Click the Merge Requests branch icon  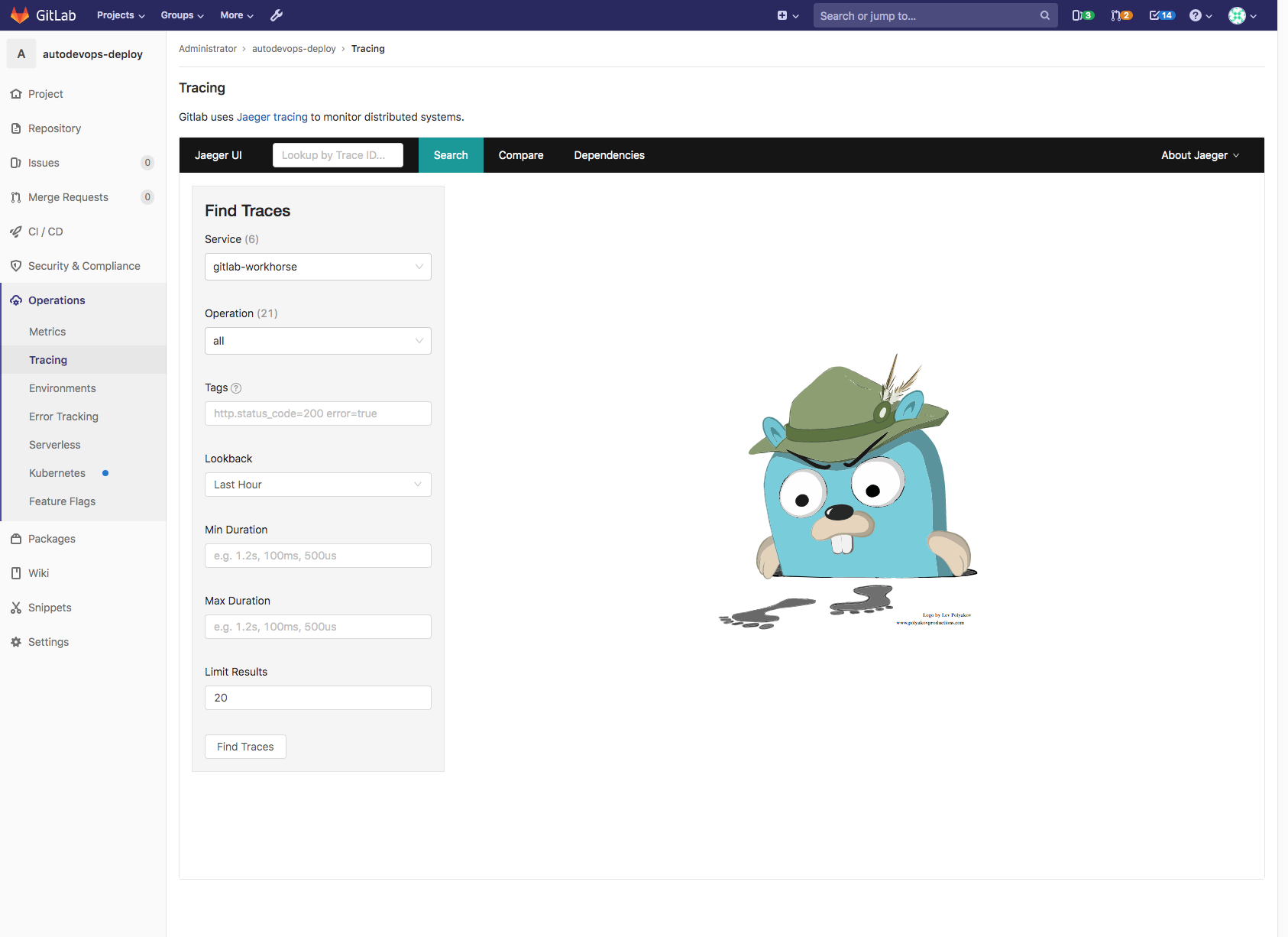click(16, 196)
